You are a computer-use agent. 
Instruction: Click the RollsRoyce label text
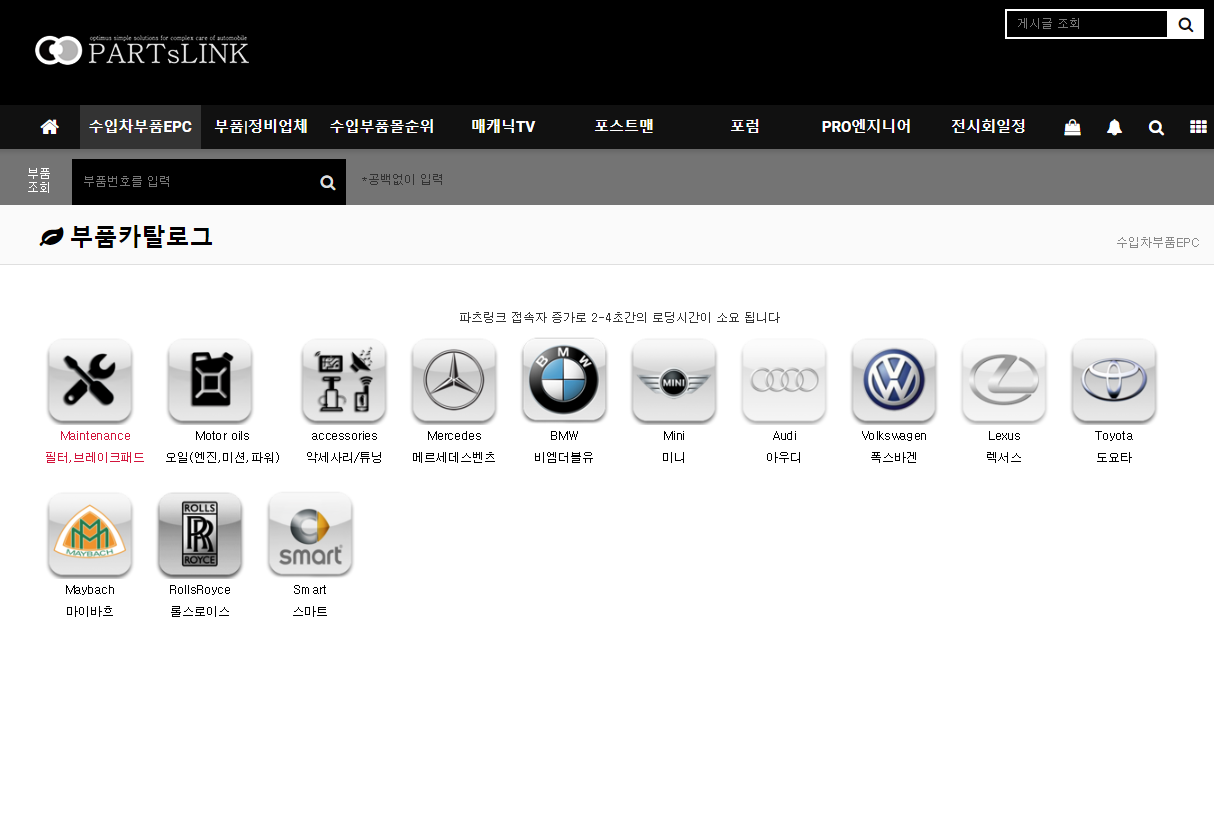click(200, 590)
